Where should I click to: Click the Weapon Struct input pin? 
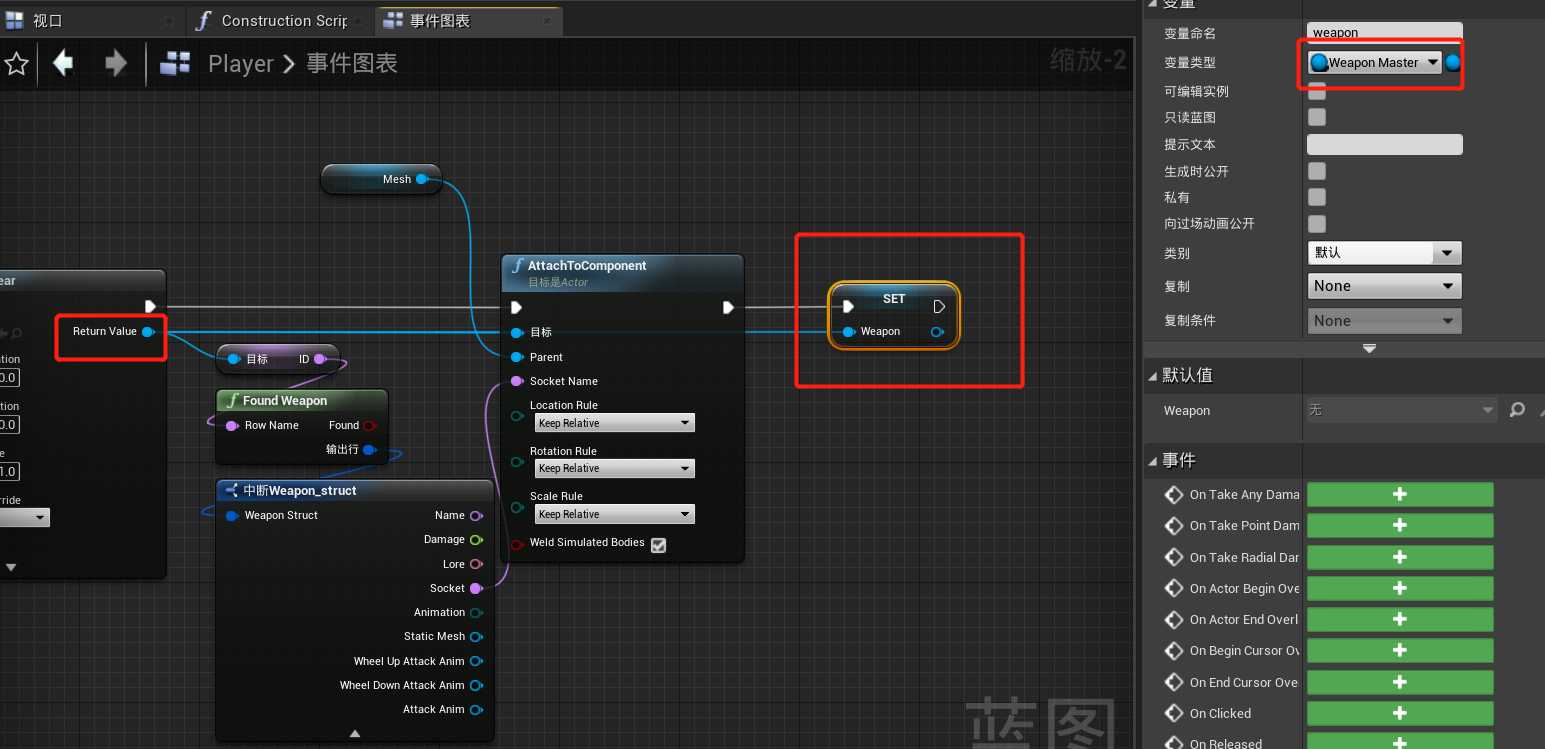click(232, 516)
